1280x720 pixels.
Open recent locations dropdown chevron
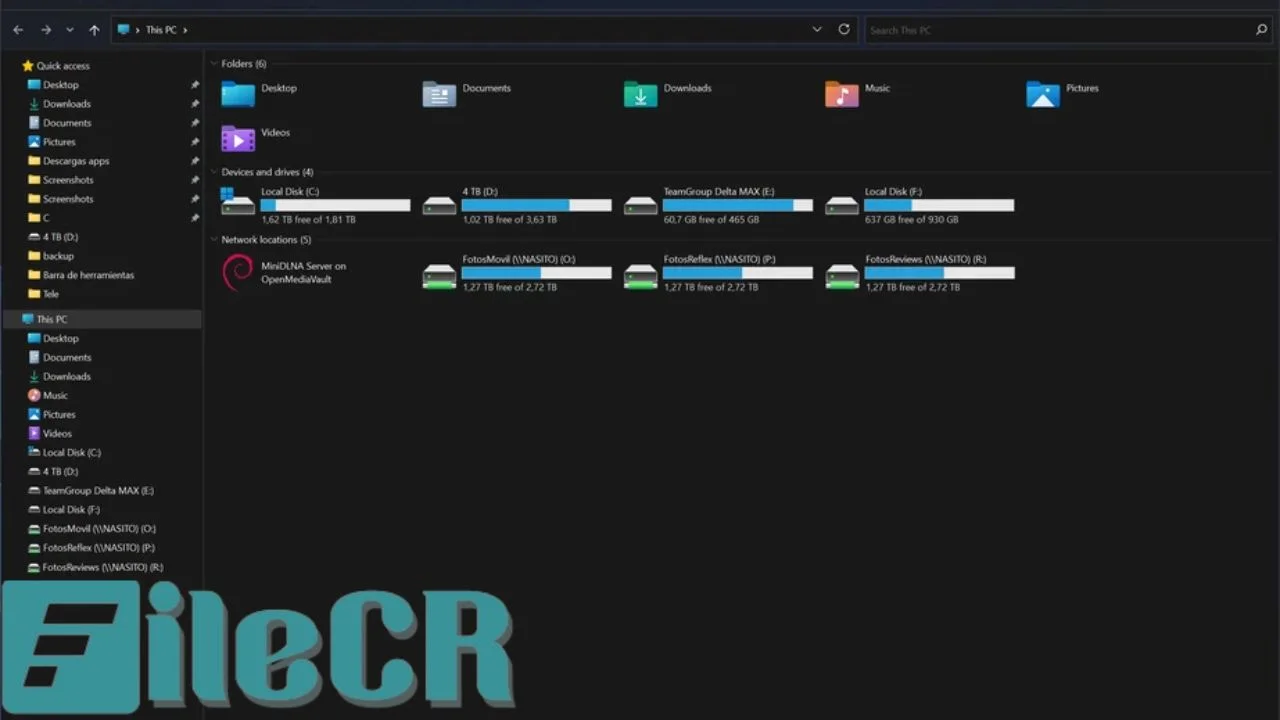click(x=69, y=30)
